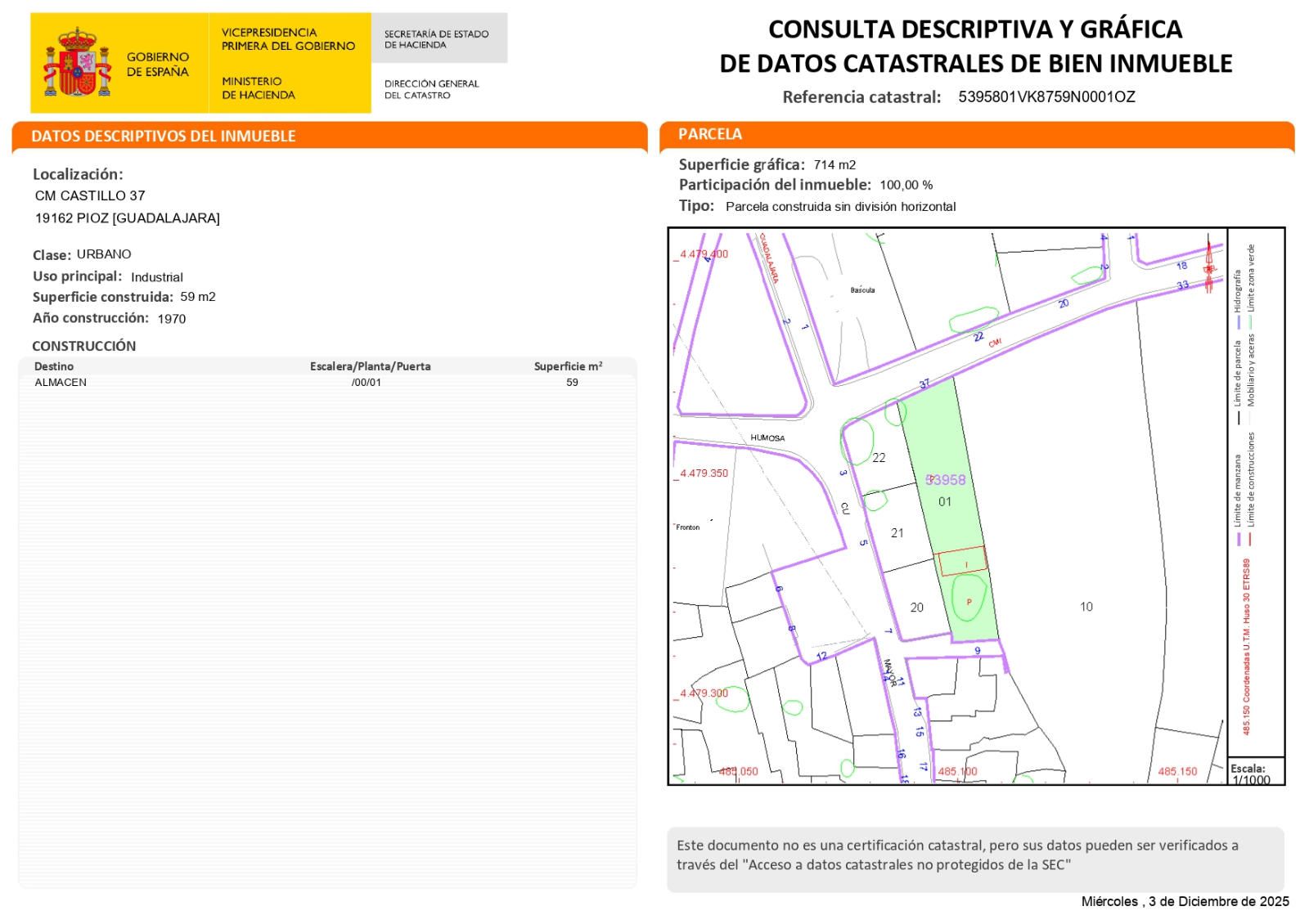Click the Báscula label on the map
1309x924 pixels.
862,290
